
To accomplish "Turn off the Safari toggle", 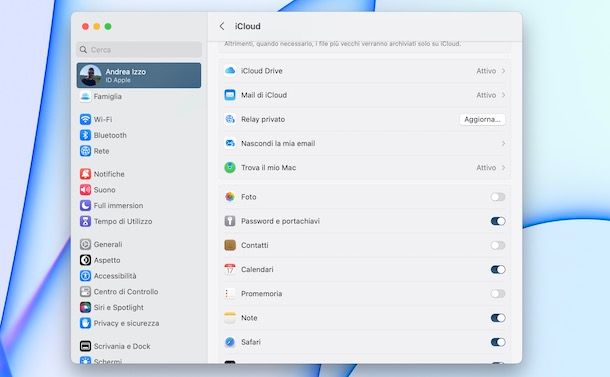I will coord(498,342).
